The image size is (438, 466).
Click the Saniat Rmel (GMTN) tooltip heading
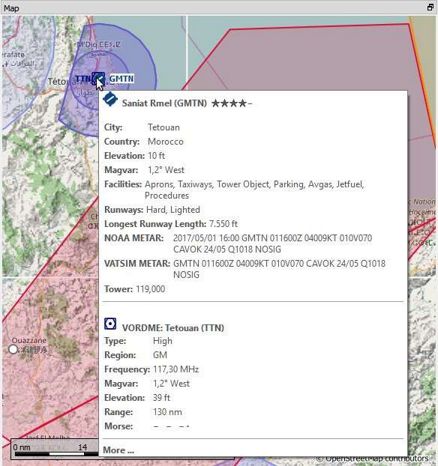pos(164,103)
